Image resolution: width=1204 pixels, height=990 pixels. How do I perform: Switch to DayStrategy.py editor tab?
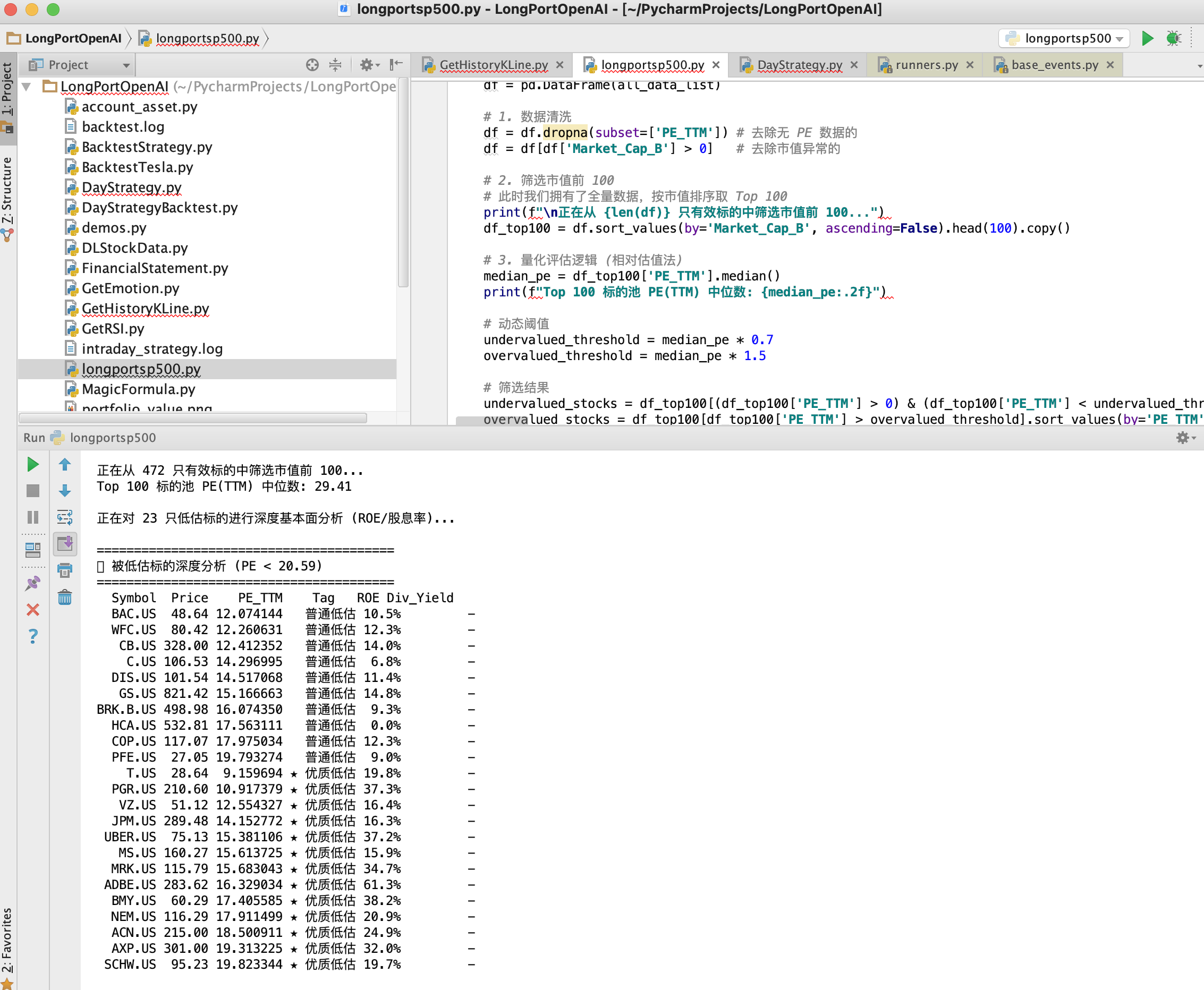point(799,65)
